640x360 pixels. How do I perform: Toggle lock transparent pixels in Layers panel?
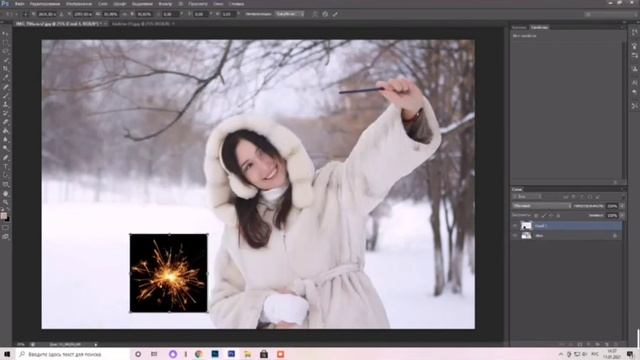[536, 216]
